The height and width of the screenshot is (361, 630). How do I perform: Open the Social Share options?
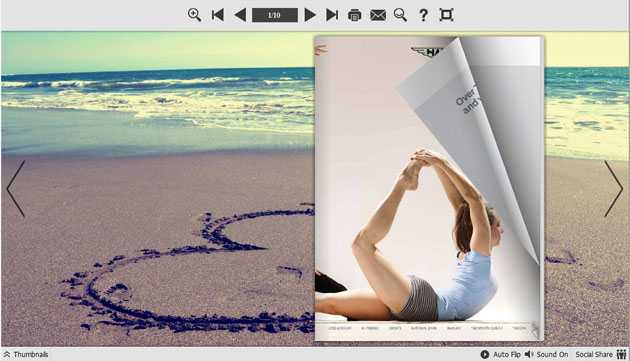pyautogui.click(x=601, y=354)
